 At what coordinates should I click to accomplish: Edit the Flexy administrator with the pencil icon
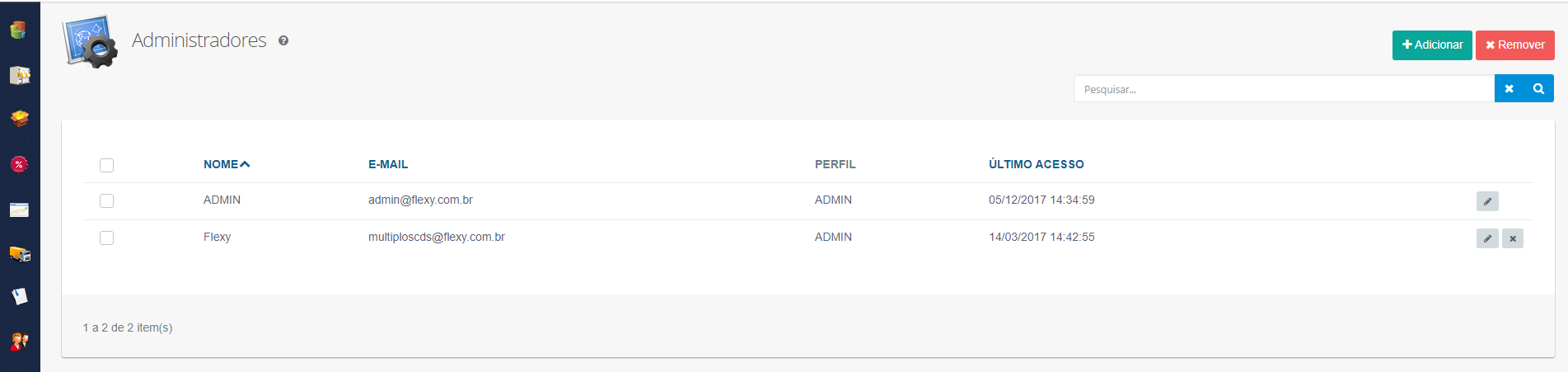1487,238
